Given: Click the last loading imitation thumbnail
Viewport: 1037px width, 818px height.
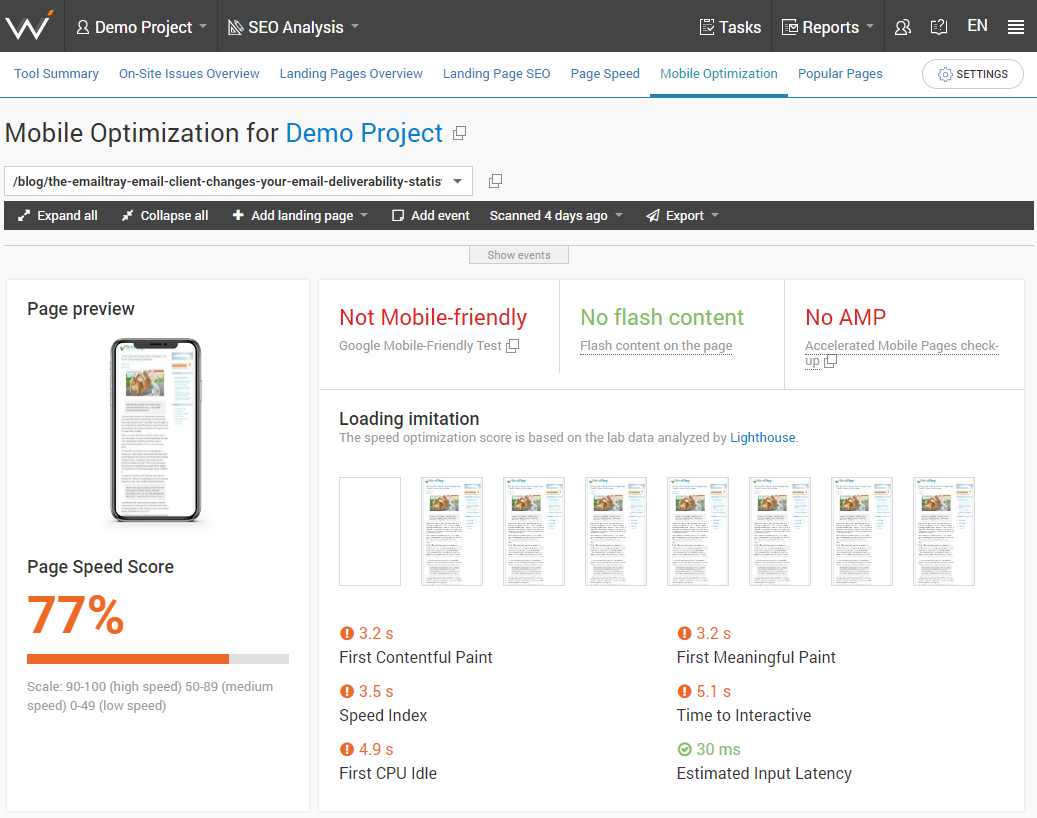Looking at the screenshot, I should [944, 531].
